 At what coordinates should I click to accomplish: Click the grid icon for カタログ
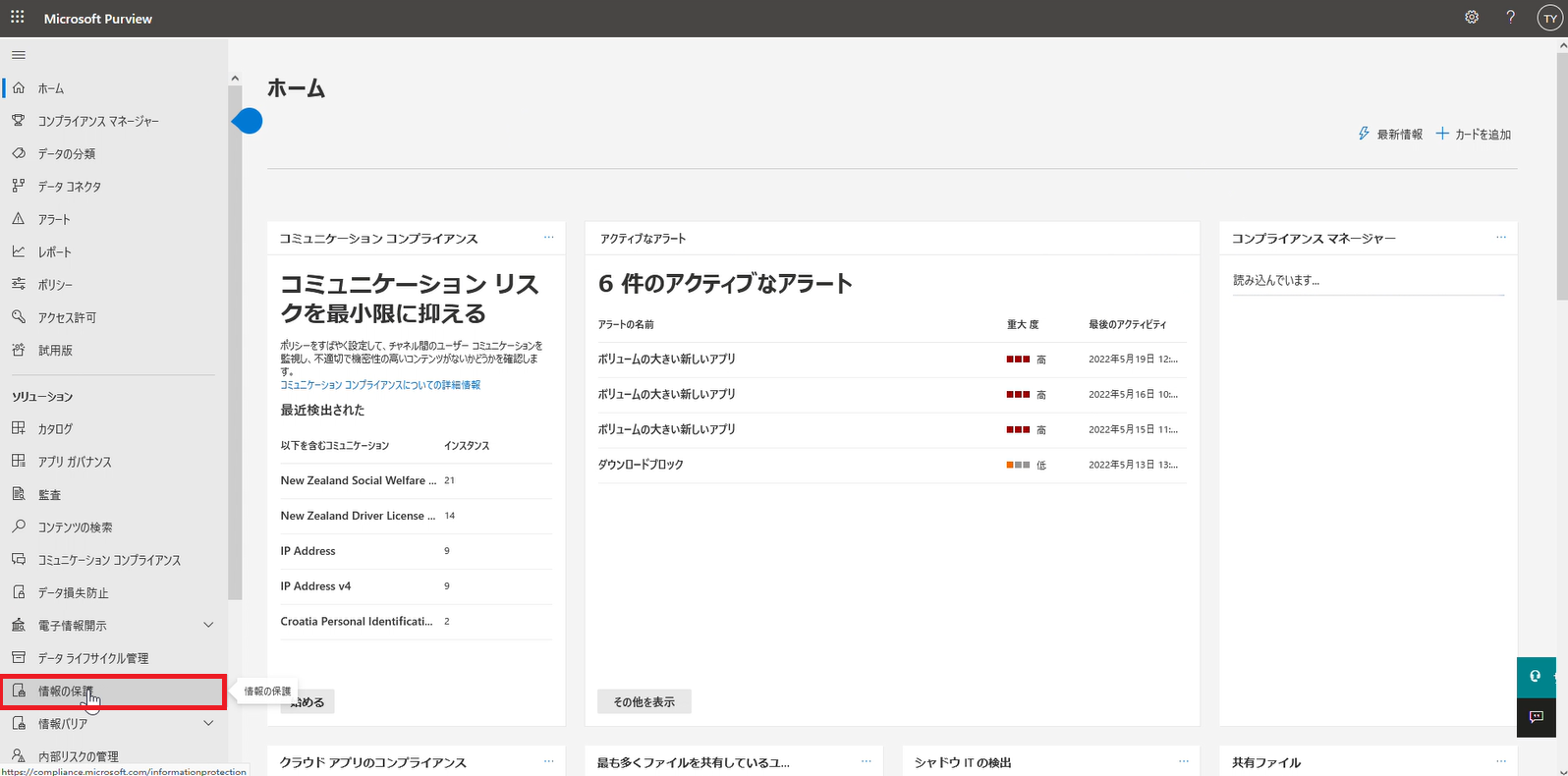pos(18,428)
